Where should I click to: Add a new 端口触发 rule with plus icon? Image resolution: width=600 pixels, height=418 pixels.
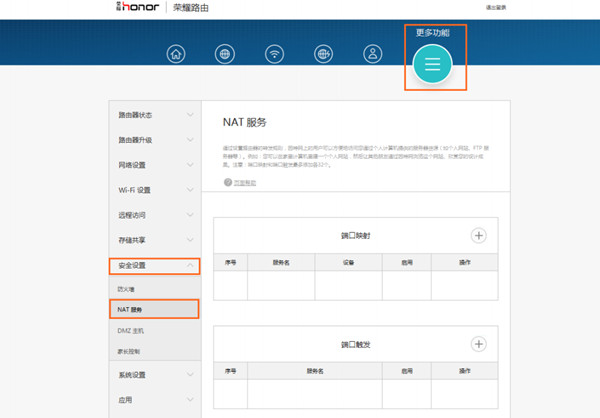478,344
